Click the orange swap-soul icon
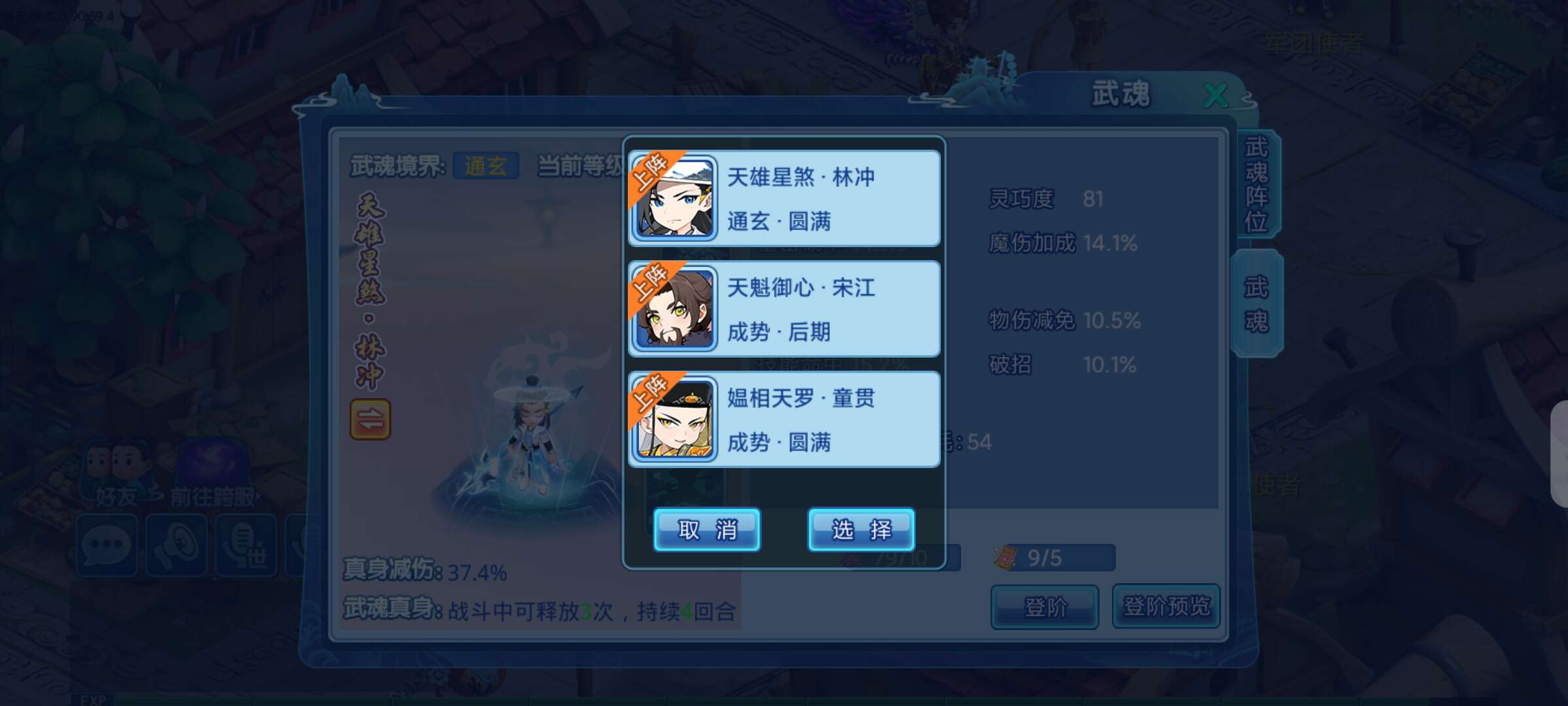 [370, 419]
